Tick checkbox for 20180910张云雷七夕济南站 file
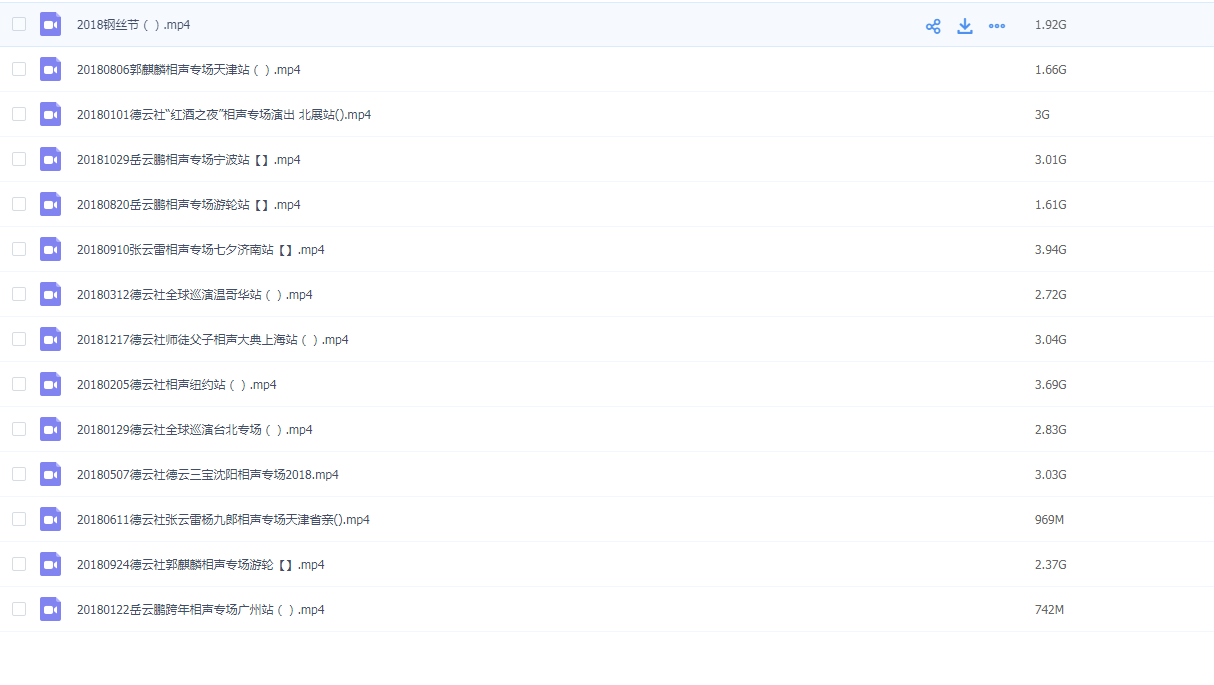The width and height of the screenshot is (1214, 685). coord(19,249)
